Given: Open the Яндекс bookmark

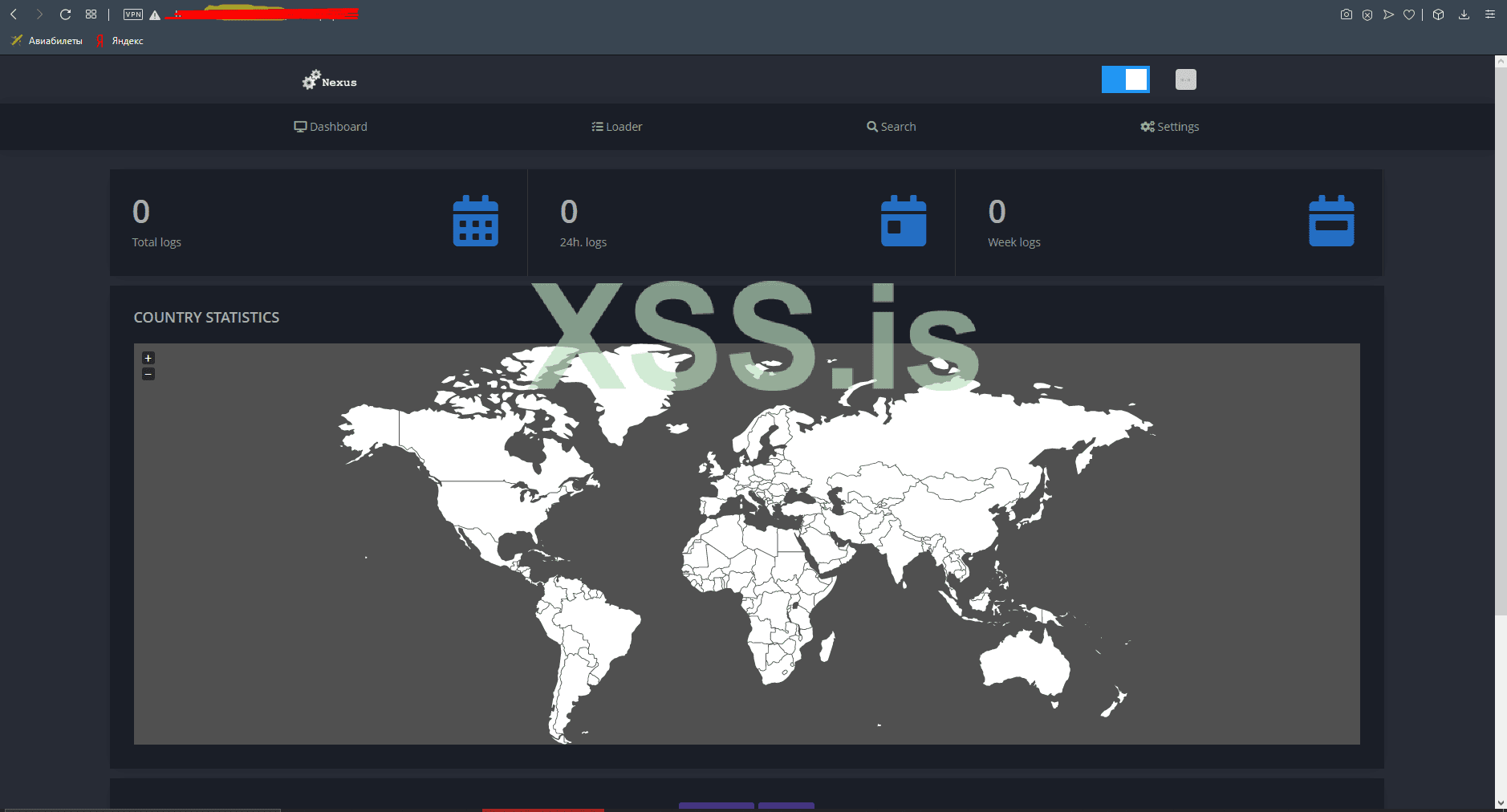Looking at the screenshot, I should click(120, 41).
